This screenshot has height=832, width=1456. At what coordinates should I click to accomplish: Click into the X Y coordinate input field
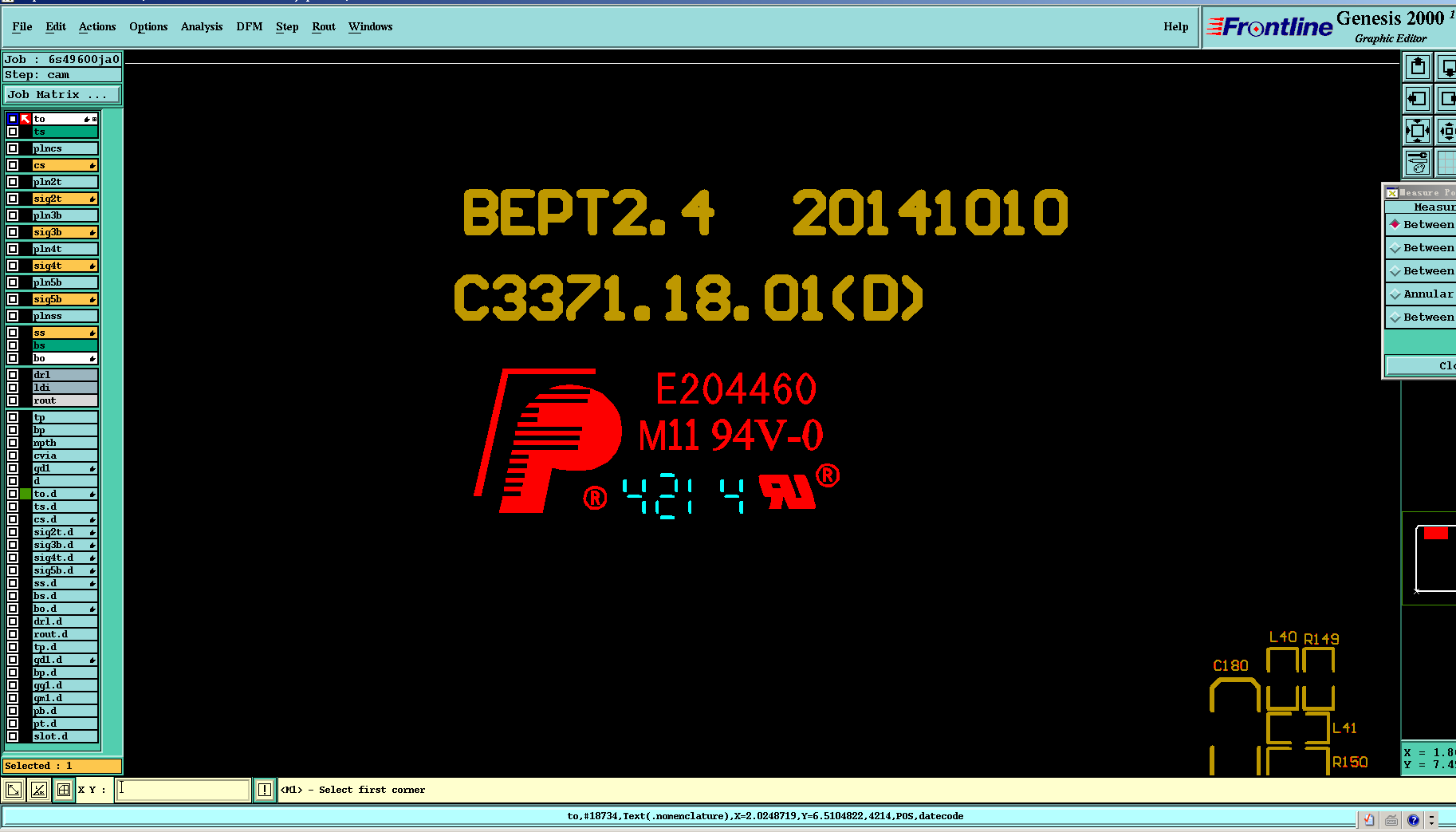pos(183,790)
